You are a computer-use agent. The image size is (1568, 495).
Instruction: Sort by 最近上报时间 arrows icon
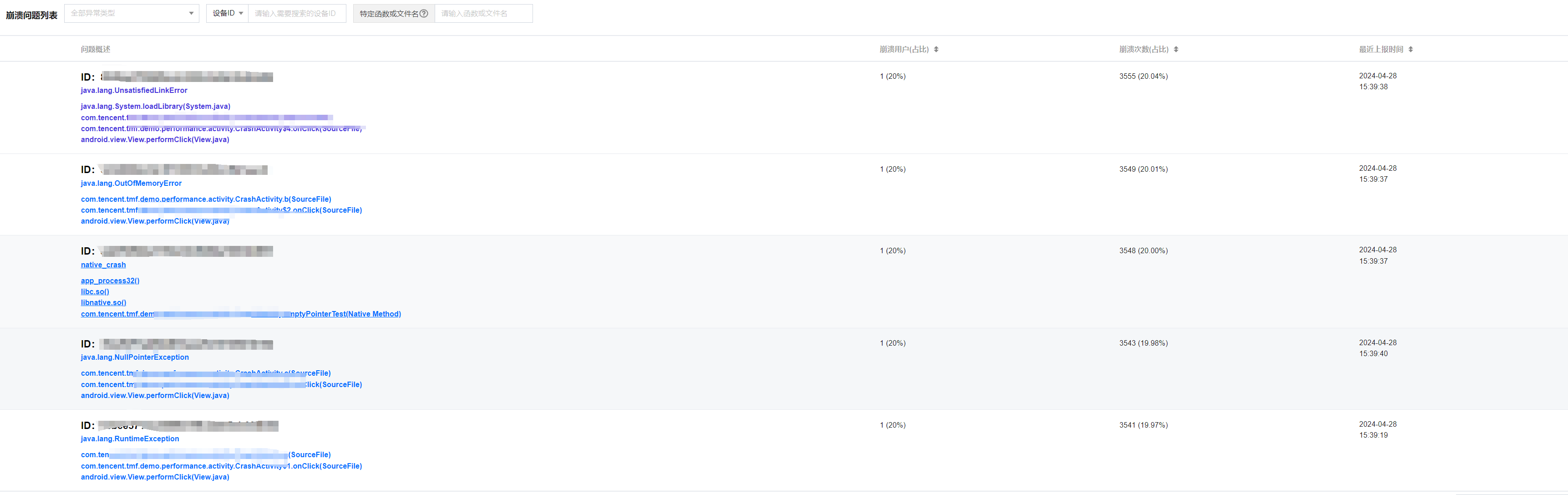[1411, 49]
